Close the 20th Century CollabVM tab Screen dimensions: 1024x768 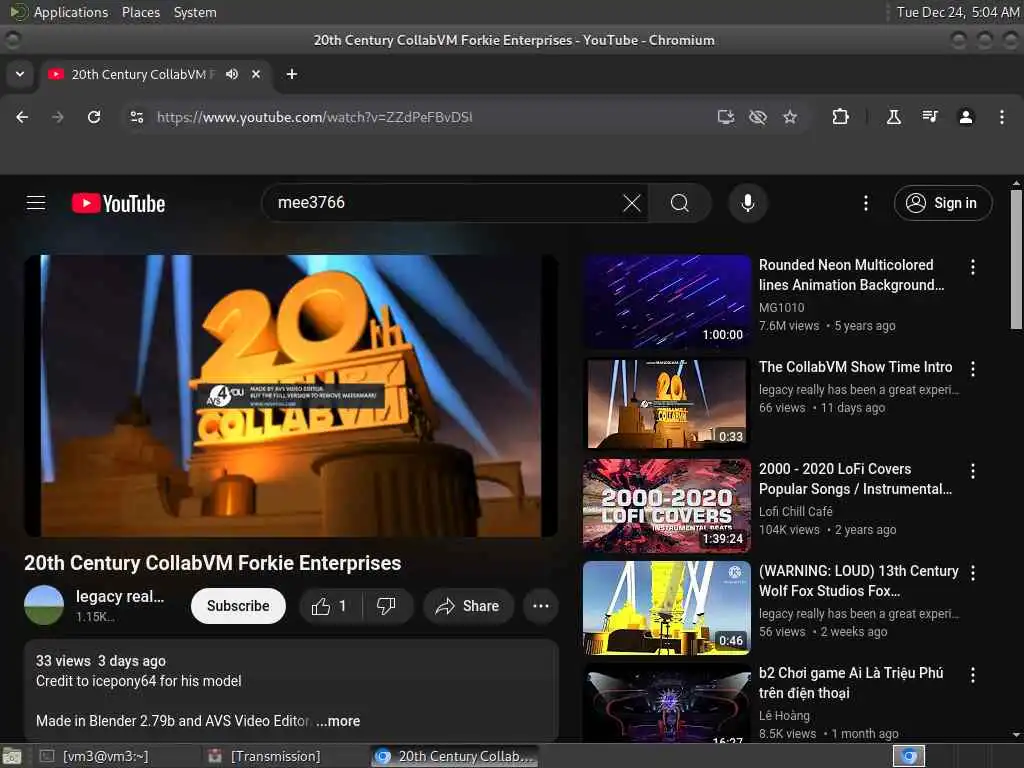(x=256, y=74)
